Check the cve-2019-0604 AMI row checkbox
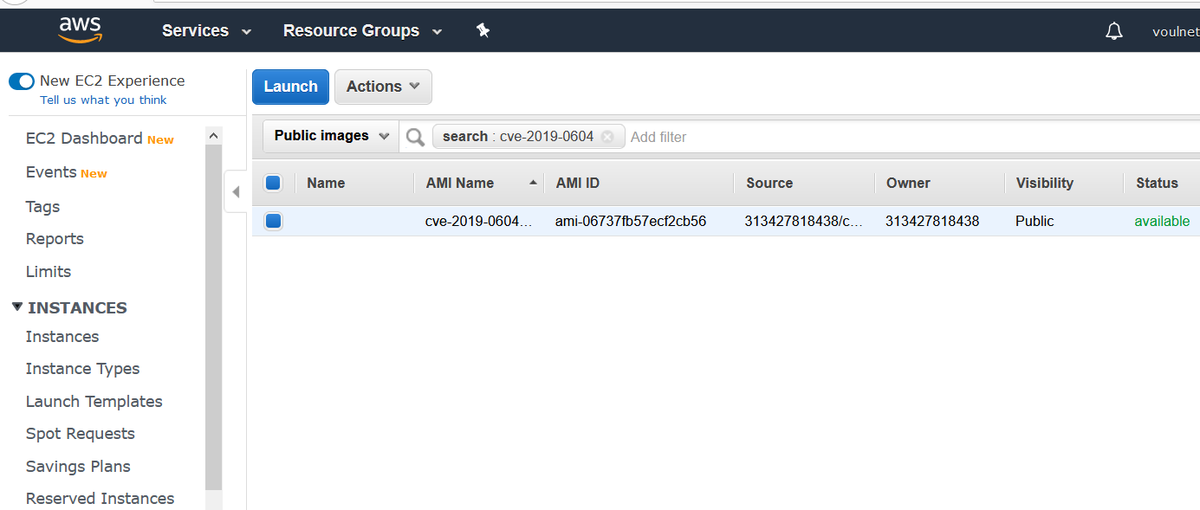Viewport: 1200px width, 510px height. [273, 221]
